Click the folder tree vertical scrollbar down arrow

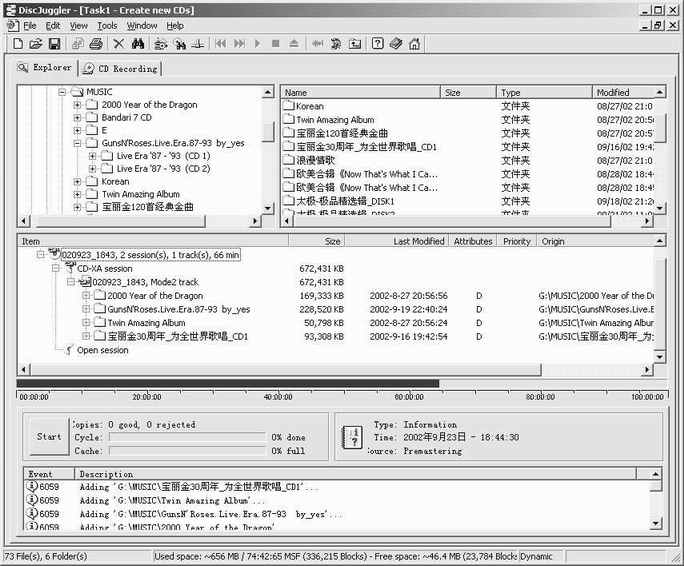(268, 208)
